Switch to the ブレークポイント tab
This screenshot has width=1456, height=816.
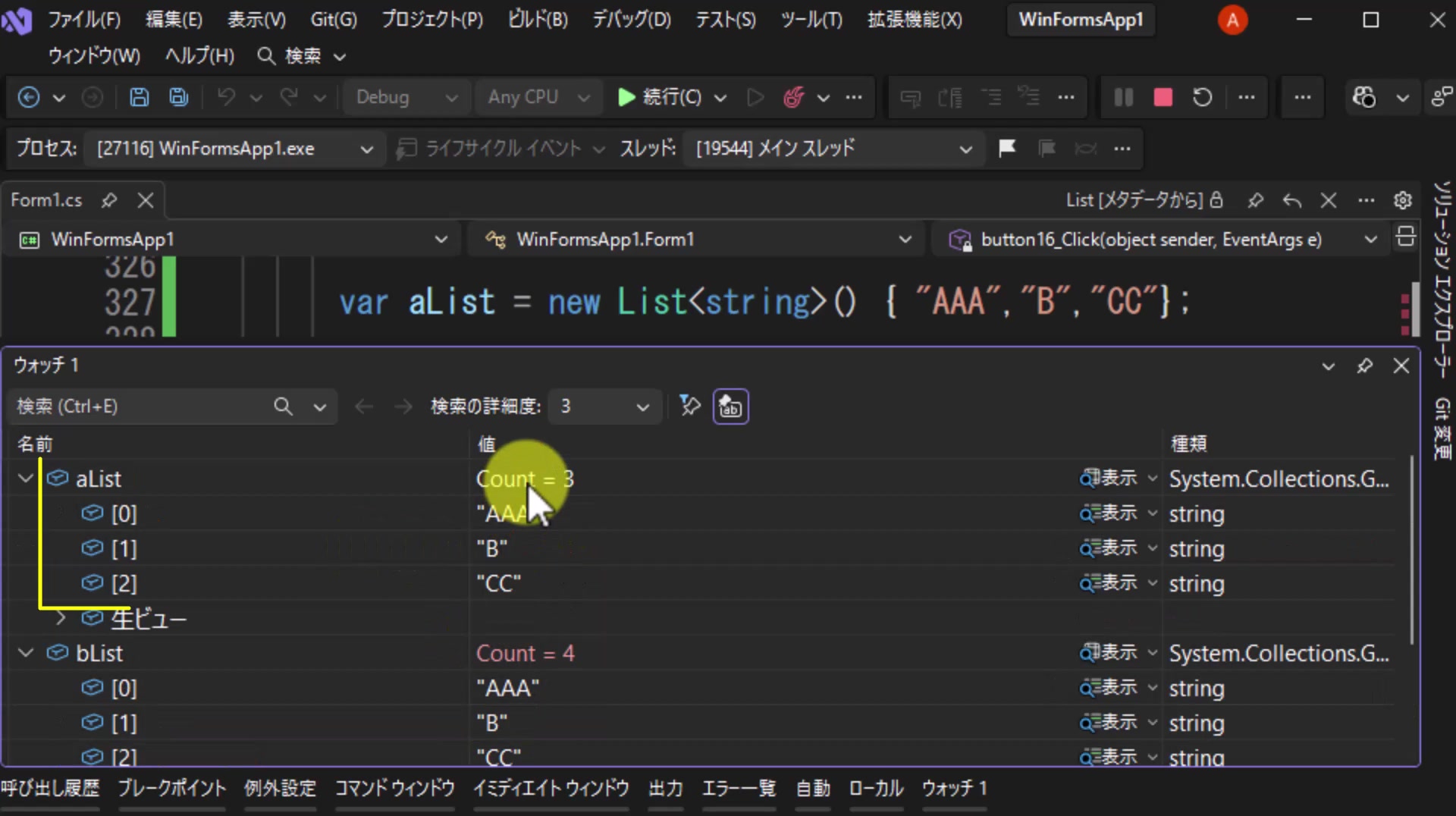pos(171,789)
